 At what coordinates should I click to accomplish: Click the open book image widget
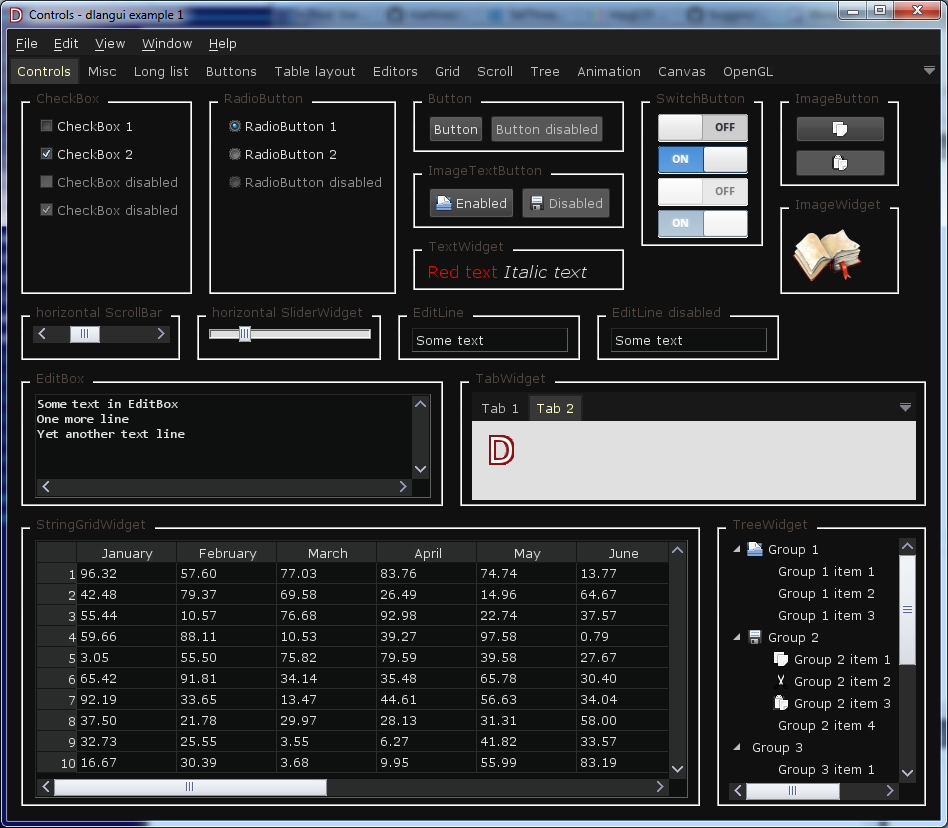[826, 254]
